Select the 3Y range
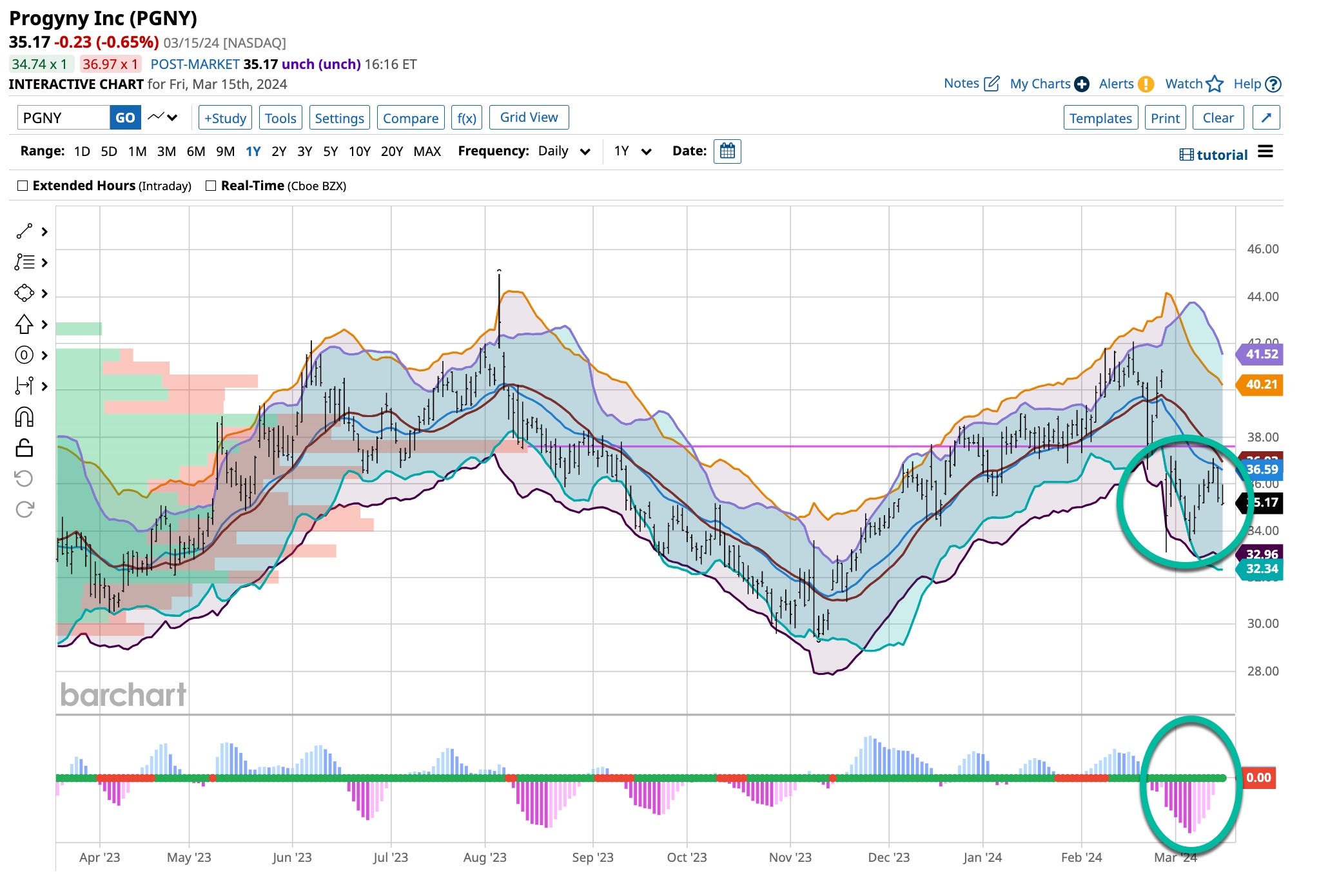This screenshot has width=1319, height=896. click(304, 151)
